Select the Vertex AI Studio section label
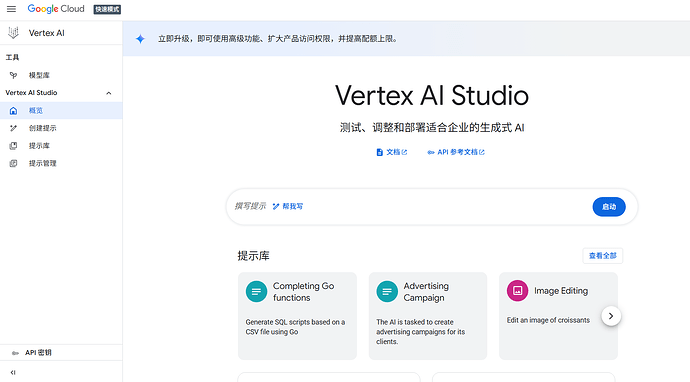This screenshot has height=382, width=690. [31, 92]
